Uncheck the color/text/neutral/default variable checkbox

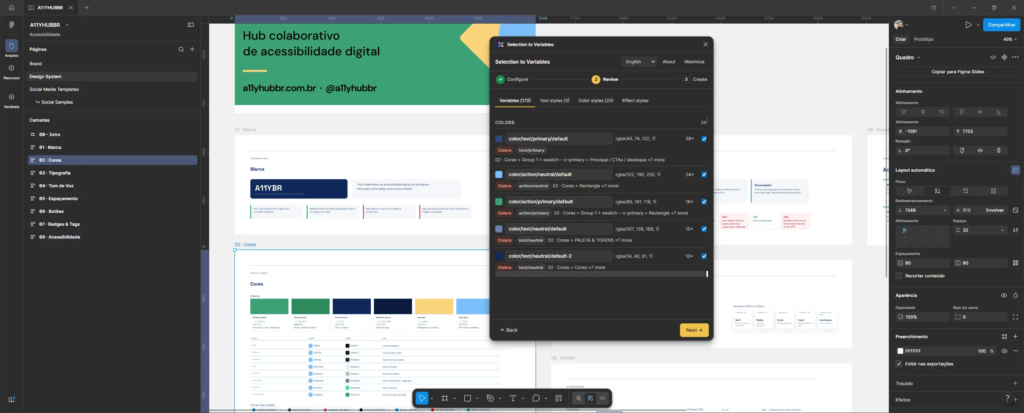(x=704, y=229)
